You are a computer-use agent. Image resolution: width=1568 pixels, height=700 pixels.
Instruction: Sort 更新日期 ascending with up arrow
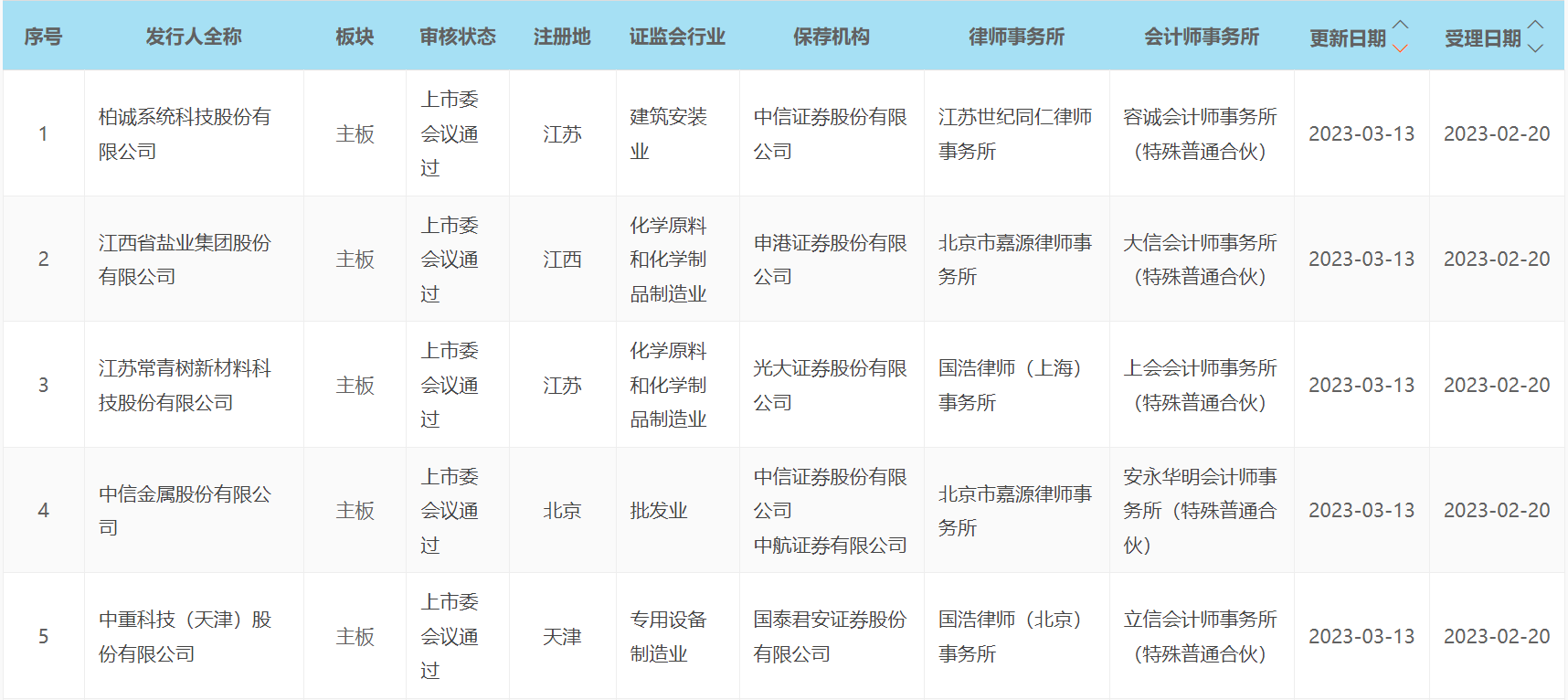[x=1400, y=25]
